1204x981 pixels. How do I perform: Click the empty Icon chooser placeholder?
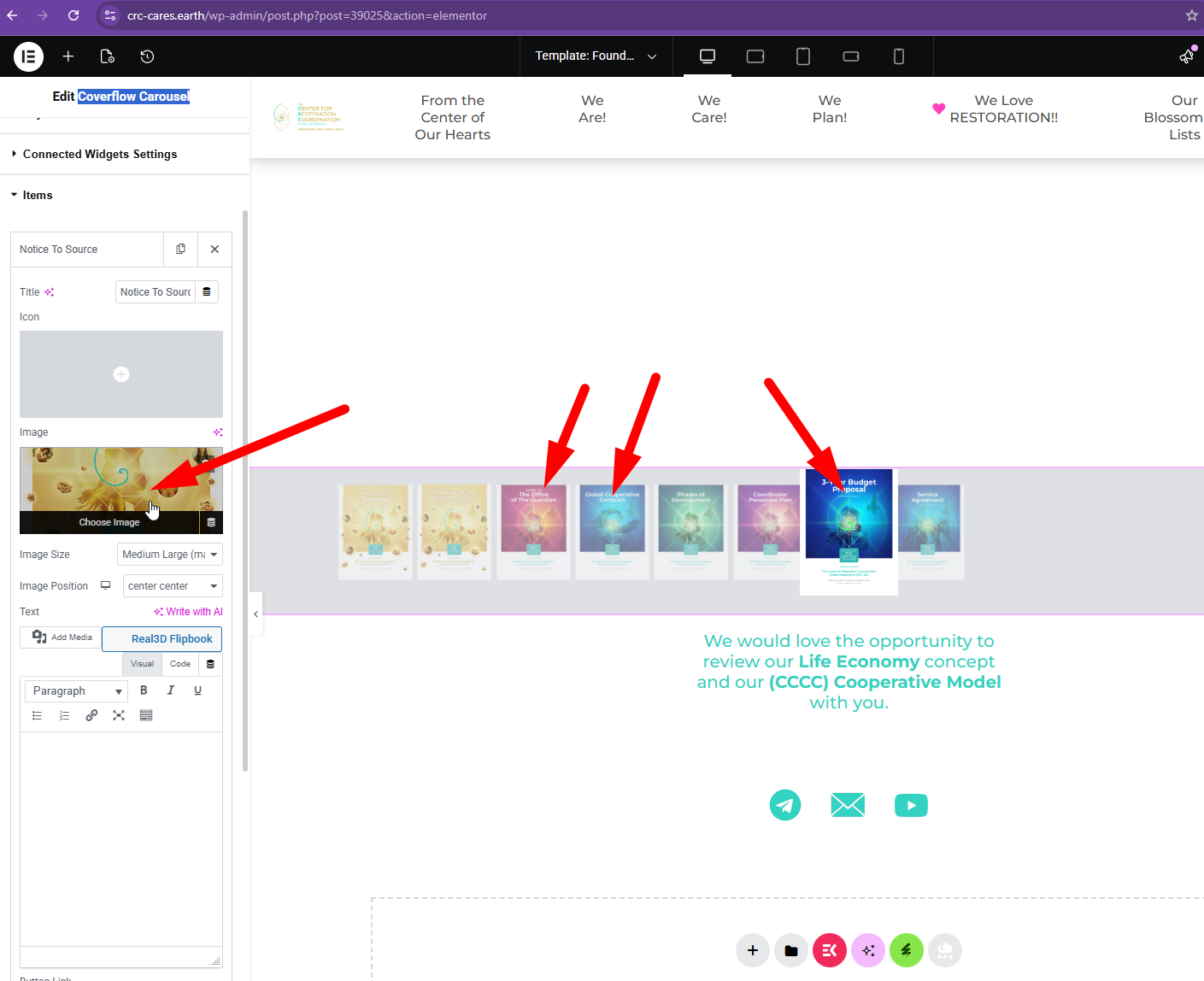(121, 374)
